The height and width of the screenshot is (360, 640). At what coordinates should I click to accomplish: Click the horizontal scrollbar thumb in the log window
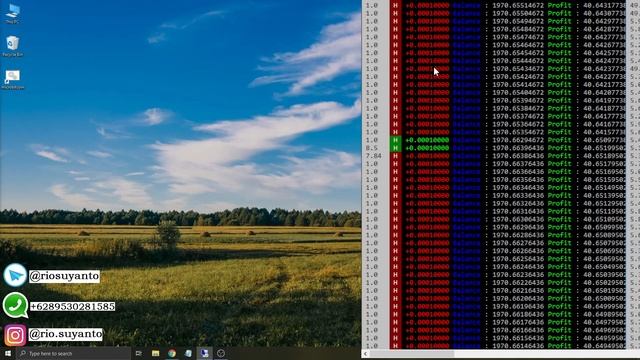tap(411, 354)
